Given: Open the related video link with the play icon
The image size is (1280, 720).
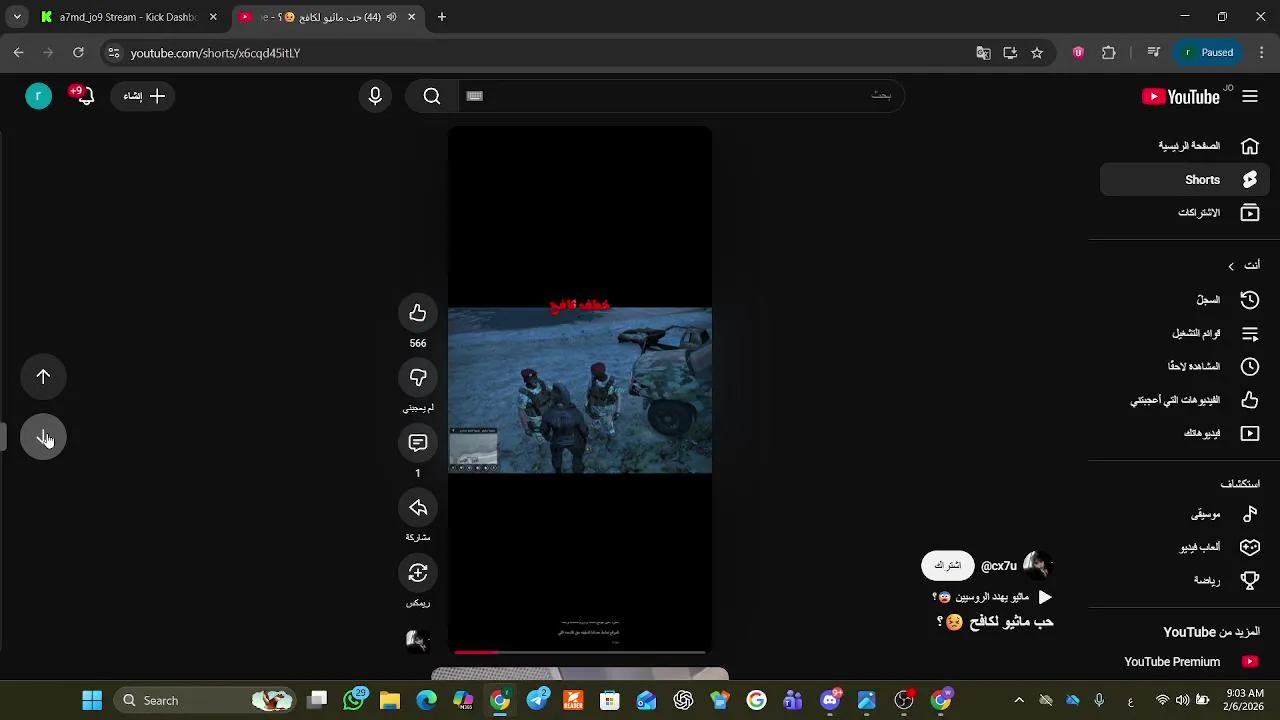Looking at the screenshot, I should click(991, 597).
